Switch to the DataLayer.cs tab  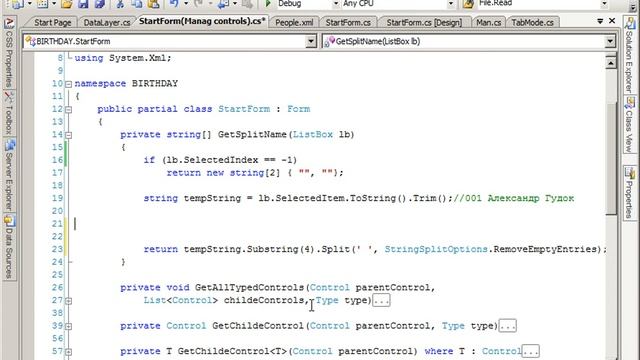click(x=107, y=22)
